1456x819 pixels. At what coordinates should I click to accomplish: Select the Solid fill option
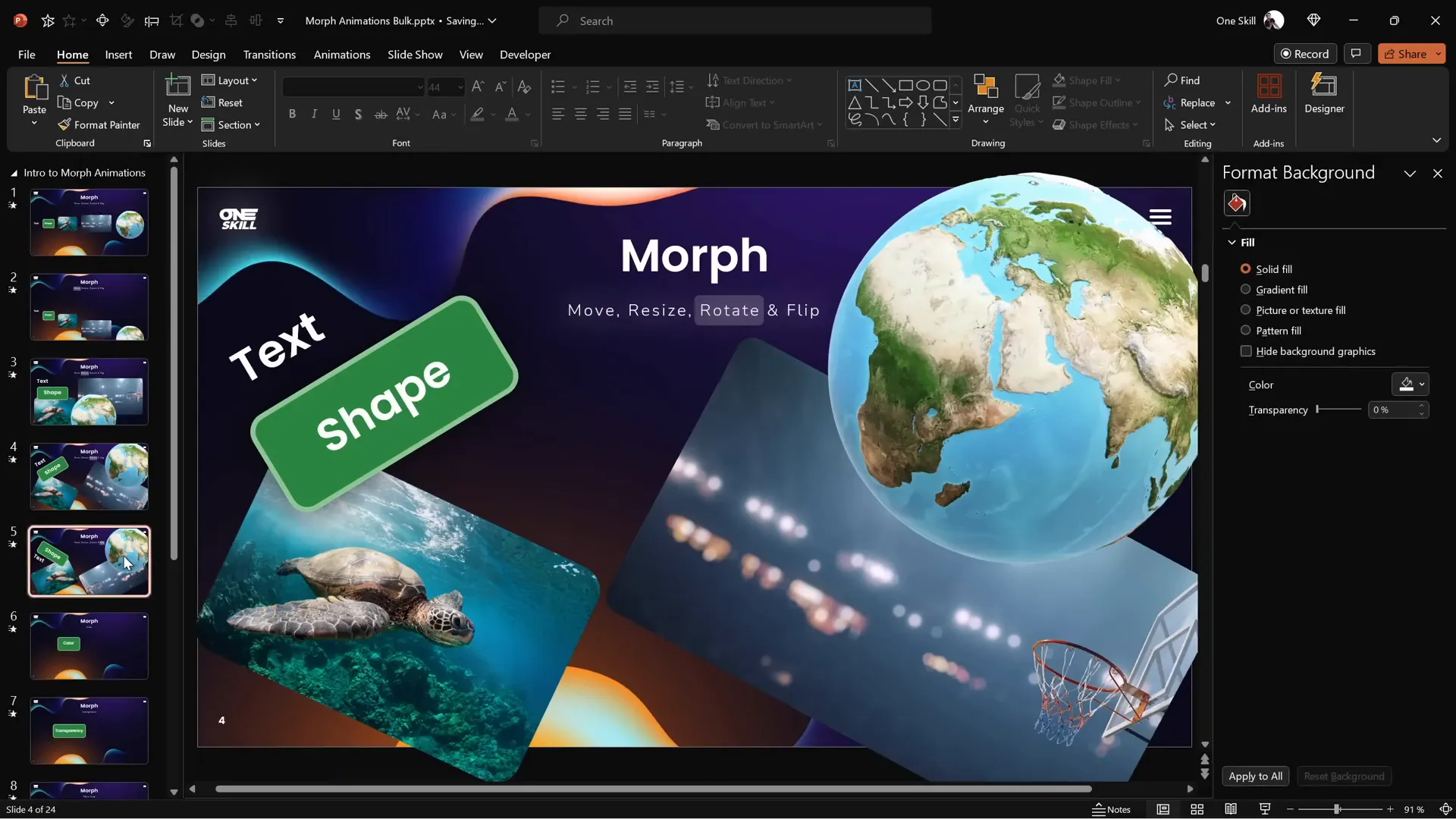(1266, 269)
